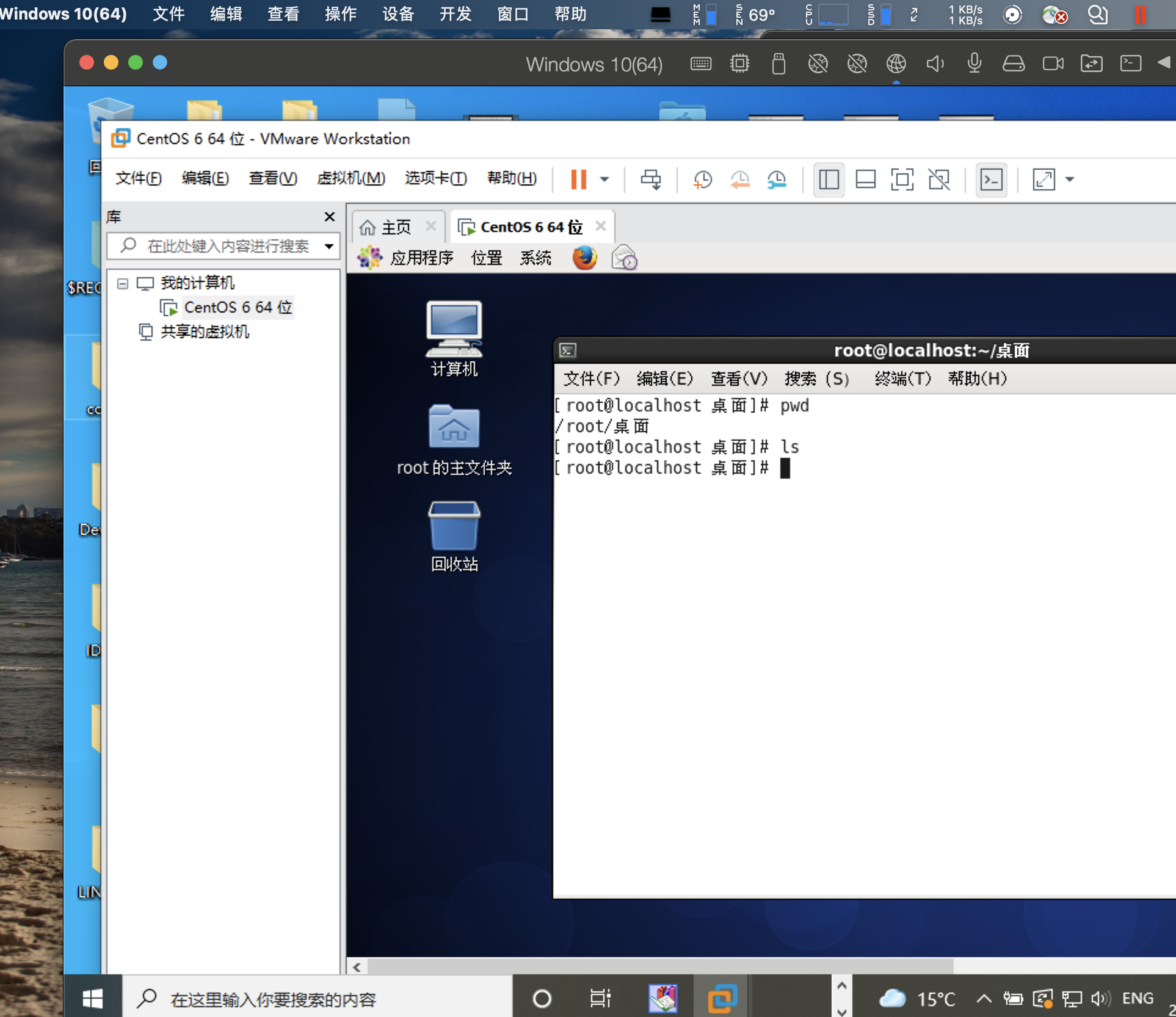The width and height of the screenshot is (1176, 1017).
Task: Open the power options dropdown arrow beside pause
Action: pos(604,179)
